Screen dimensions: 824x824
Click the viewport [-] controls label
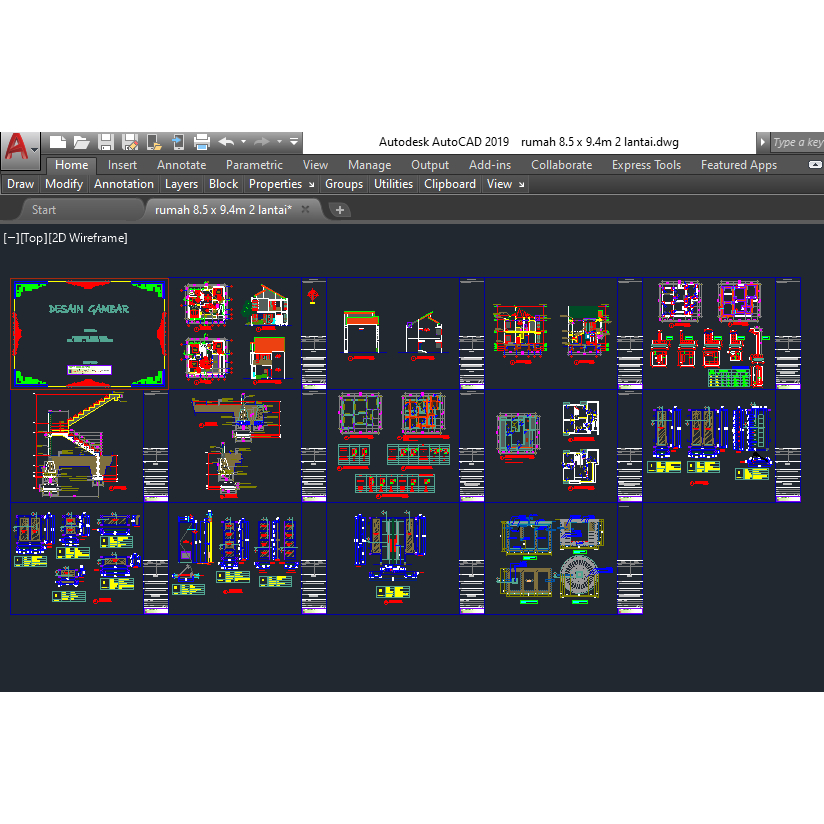(x=11, y=238)
